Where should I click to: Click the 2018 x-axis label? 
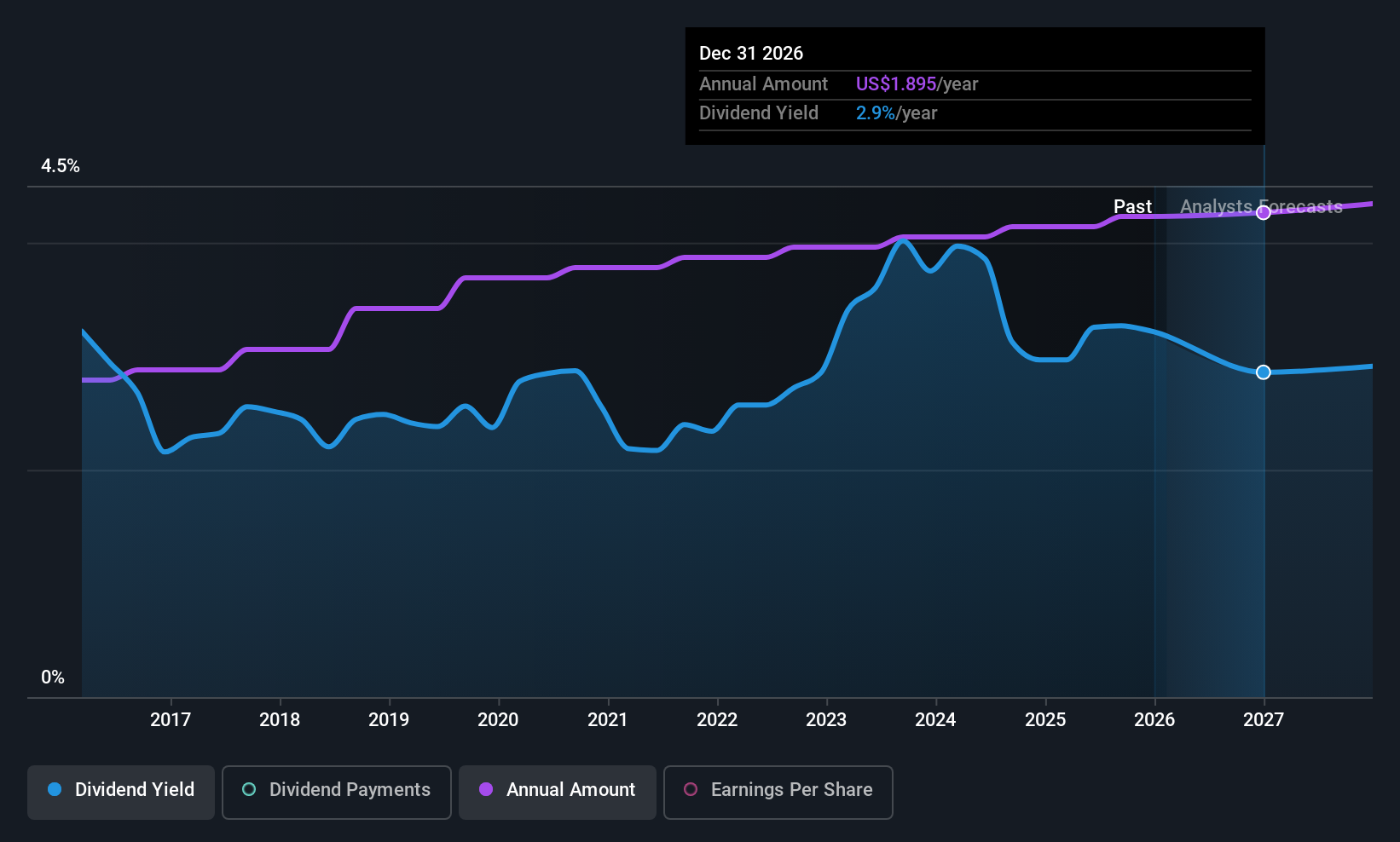tap(280, 720)
